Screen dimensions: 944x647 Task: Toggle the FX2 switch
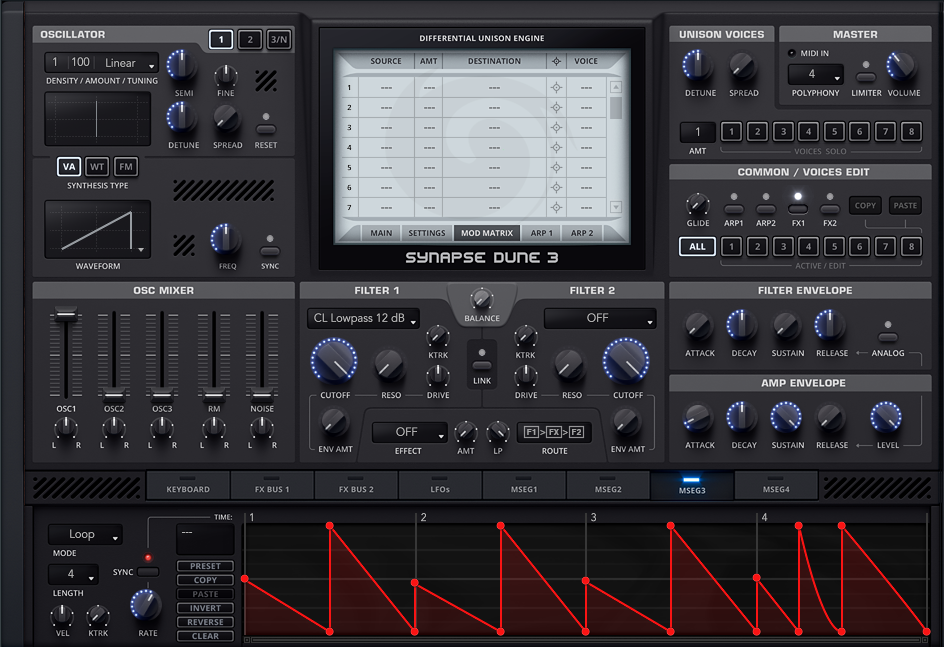(x=830, y=209)
